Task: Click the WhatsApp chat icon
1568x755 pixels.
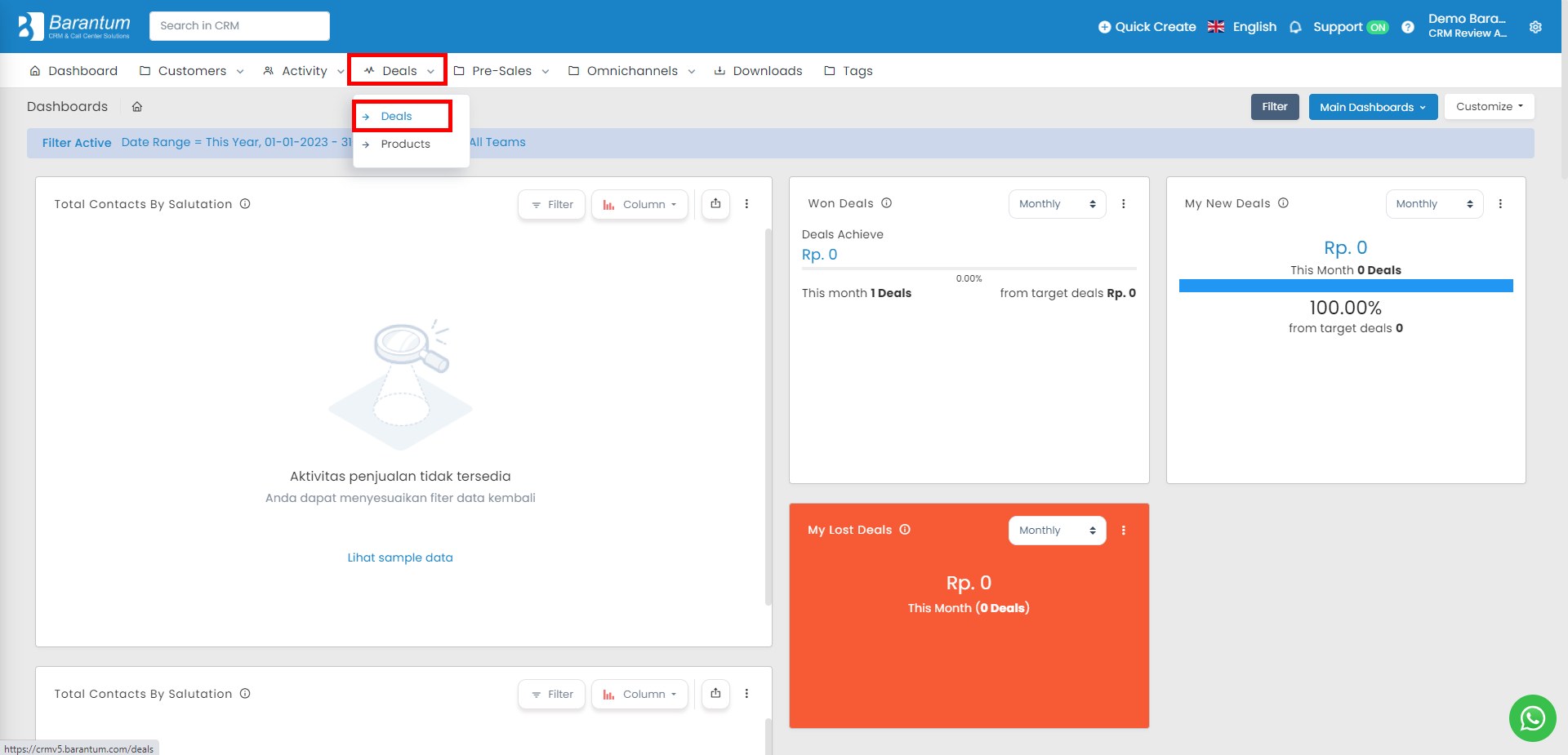Action: [x=1532, y=718]
